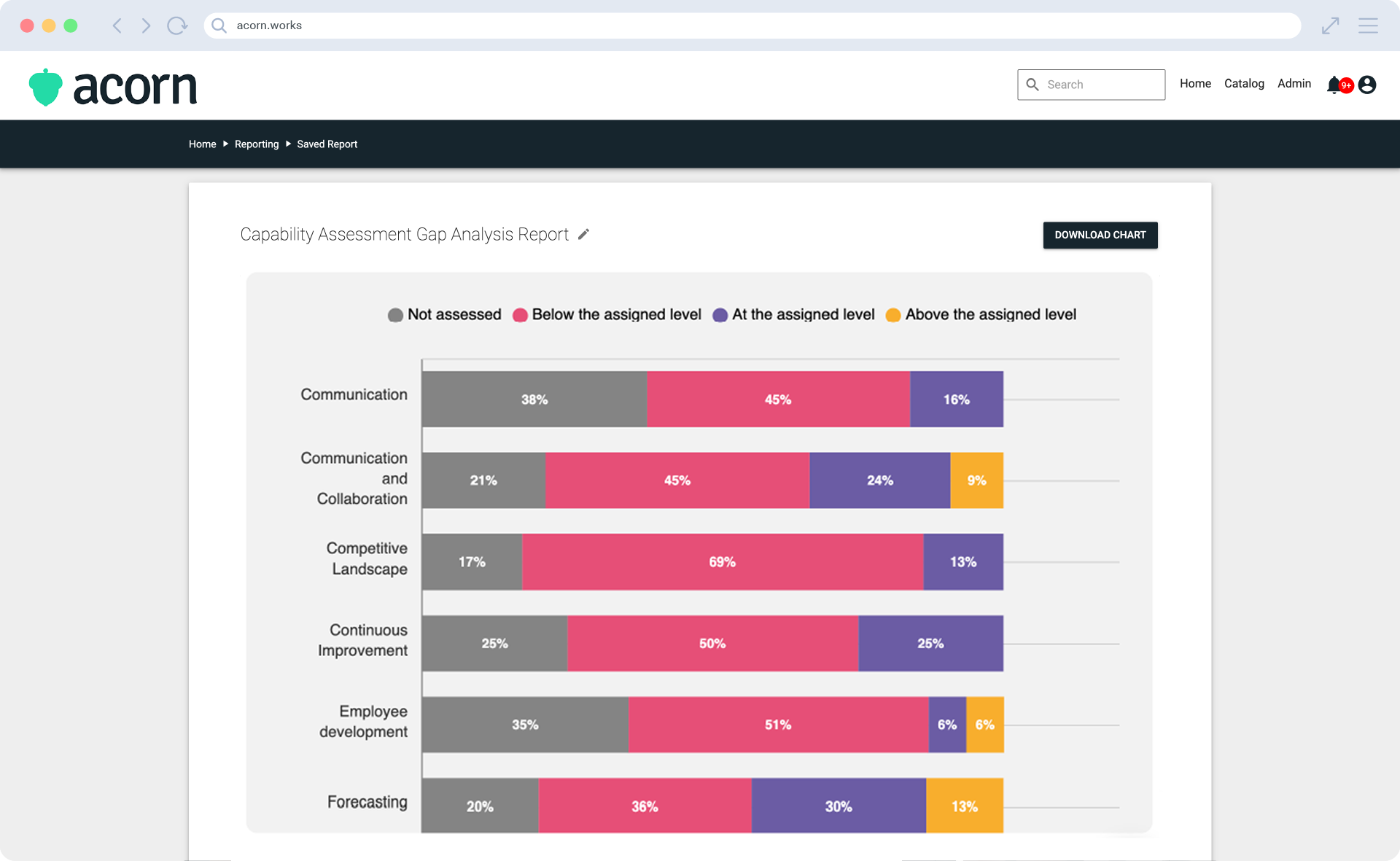The width and height of the screenshot is (1400, 861).
Task: Click the search magnifier icon
Action: point(1033,84)
